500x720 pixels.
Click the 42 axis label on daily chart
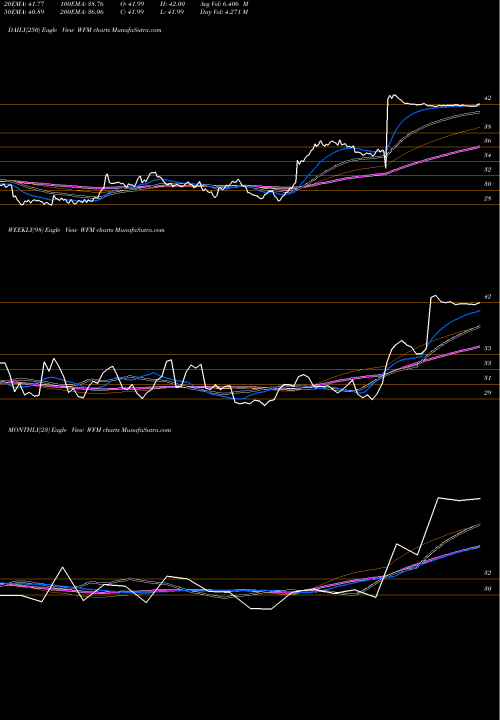pos(488,98)
